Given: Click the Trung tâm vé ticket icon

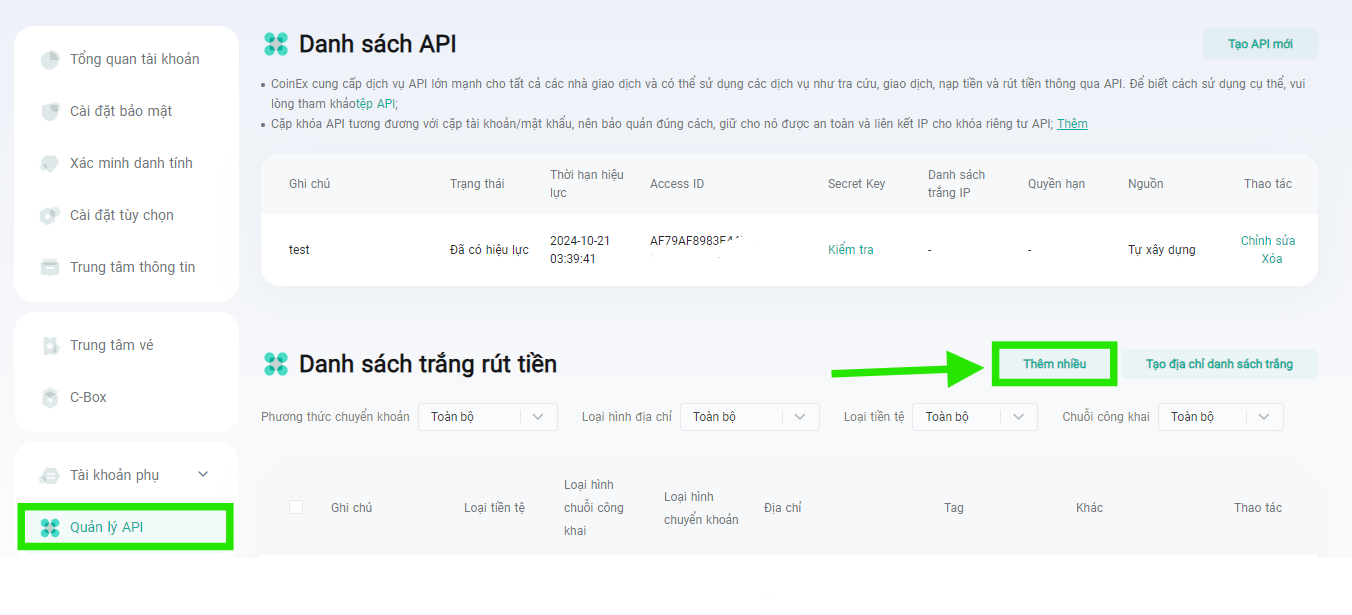Looking at the screenshot, I should click(50, 346).
